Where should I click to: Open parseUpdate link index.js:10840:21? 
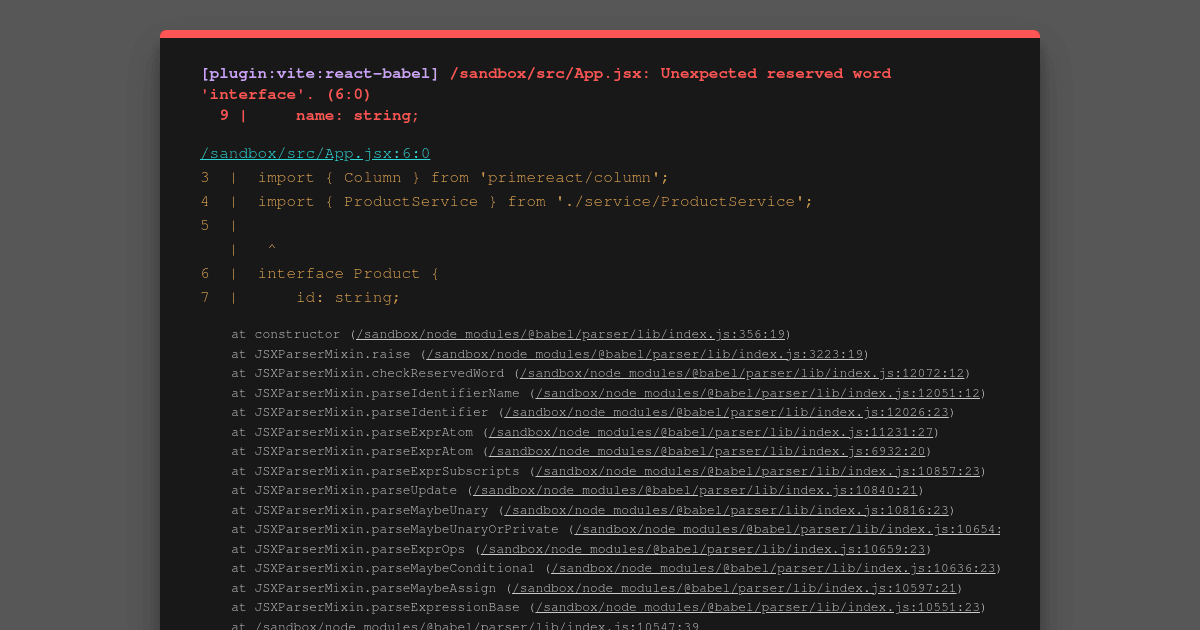(x=695, y=490)
